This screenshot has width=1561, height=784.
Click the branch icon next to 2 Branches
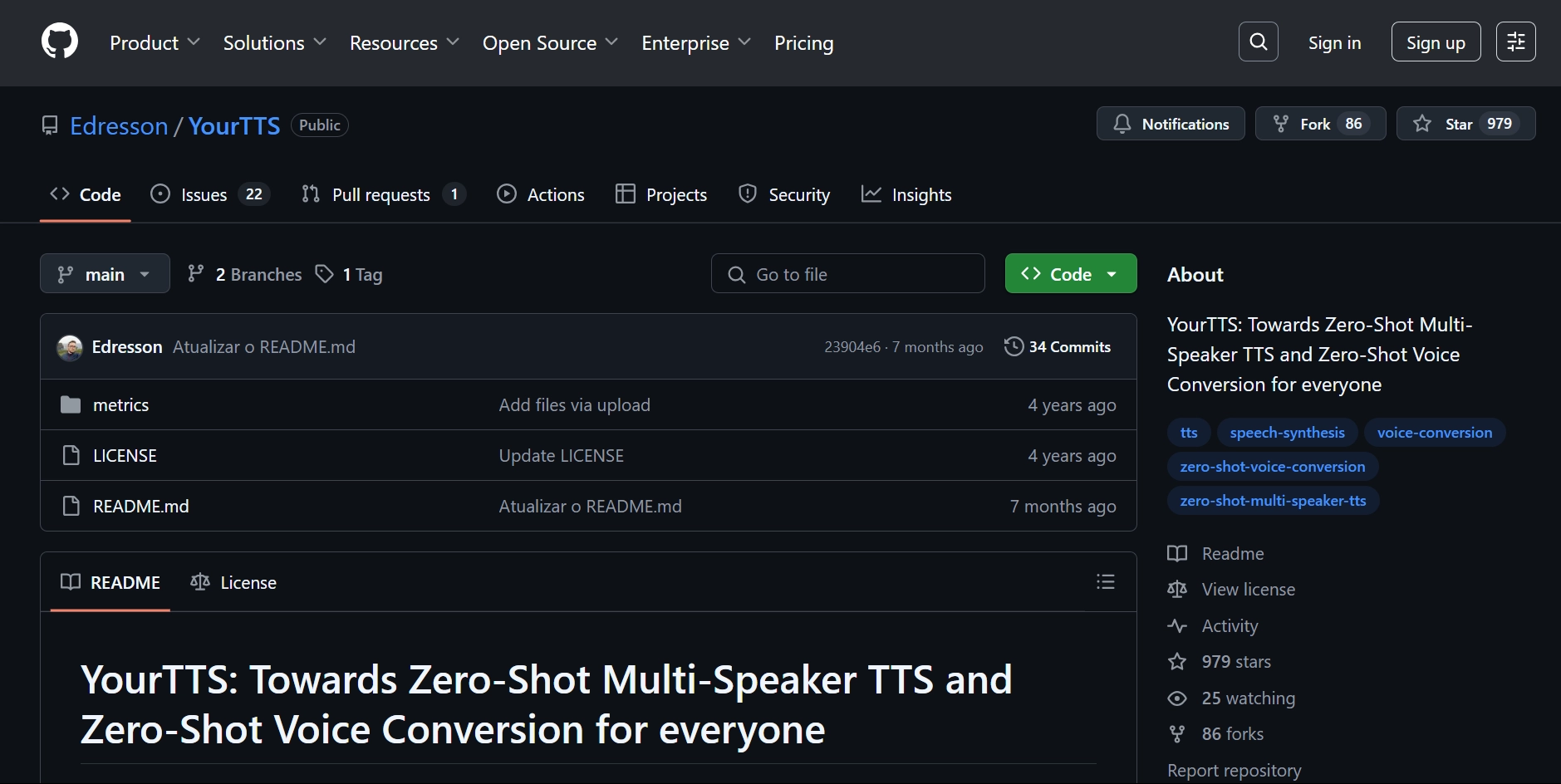(195, 273)
